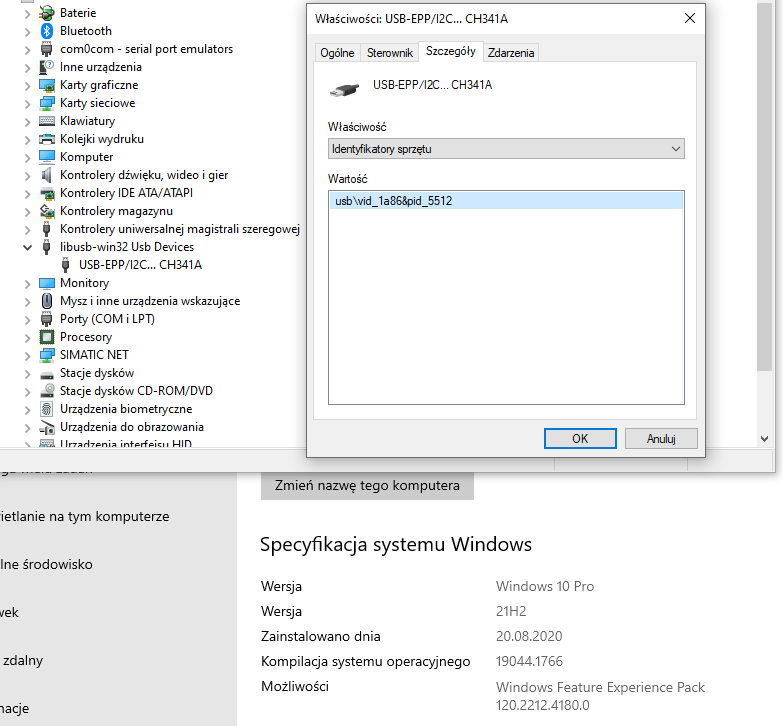Viewport: 783px width, 726px height.
Task: Select USB-EPP/I2C... CH341A device in tree
Action: click(x=140, y=265)
